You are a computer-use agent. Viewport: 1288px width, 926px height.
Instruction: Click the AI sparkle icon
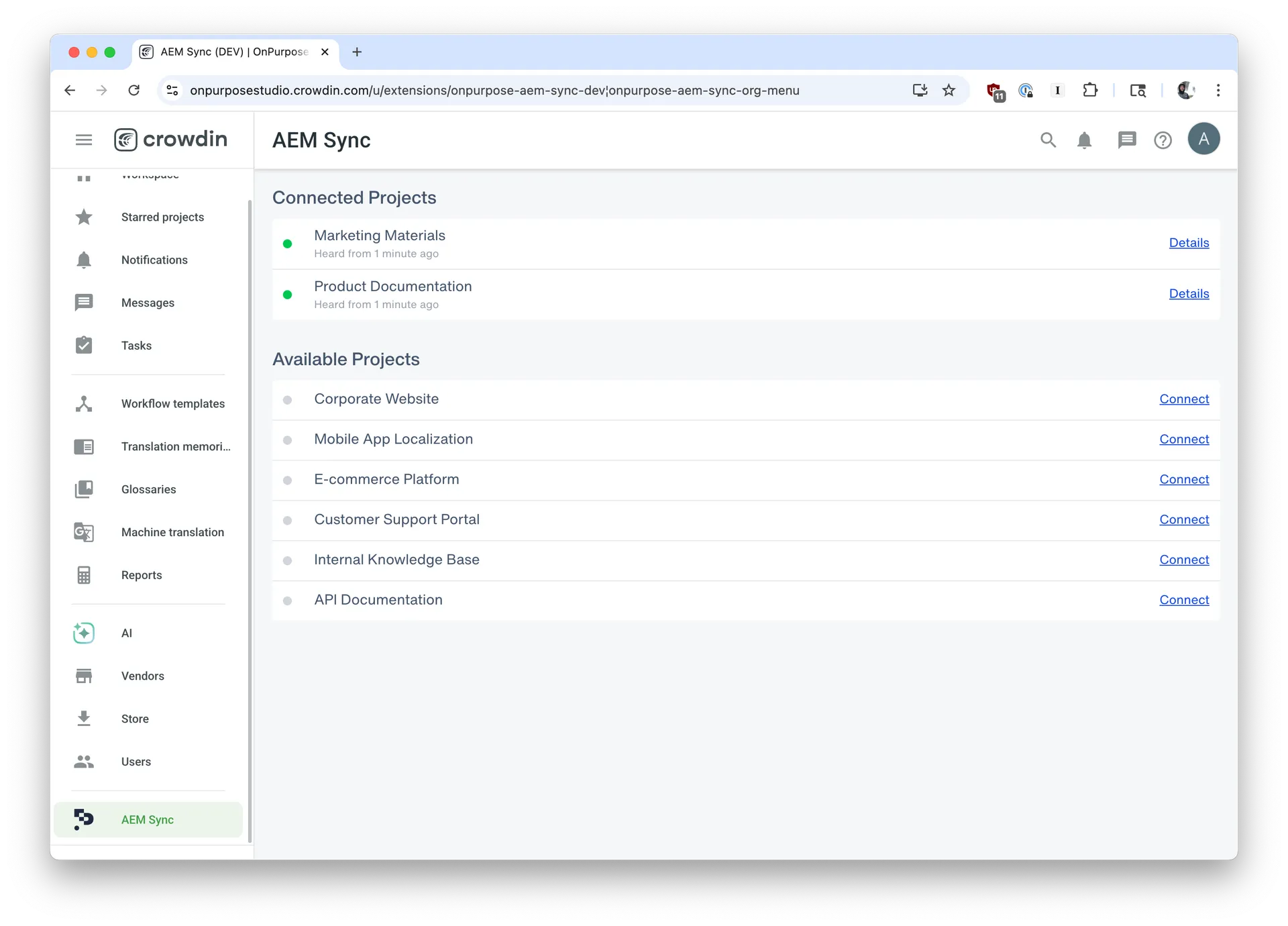pos(84,633)
